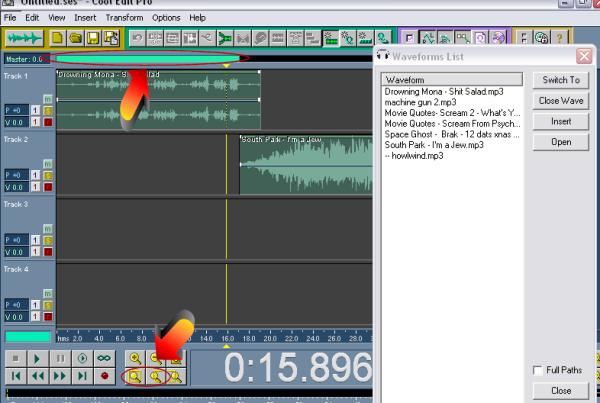Enable looped playback with the infinity button

click(104, 359)
